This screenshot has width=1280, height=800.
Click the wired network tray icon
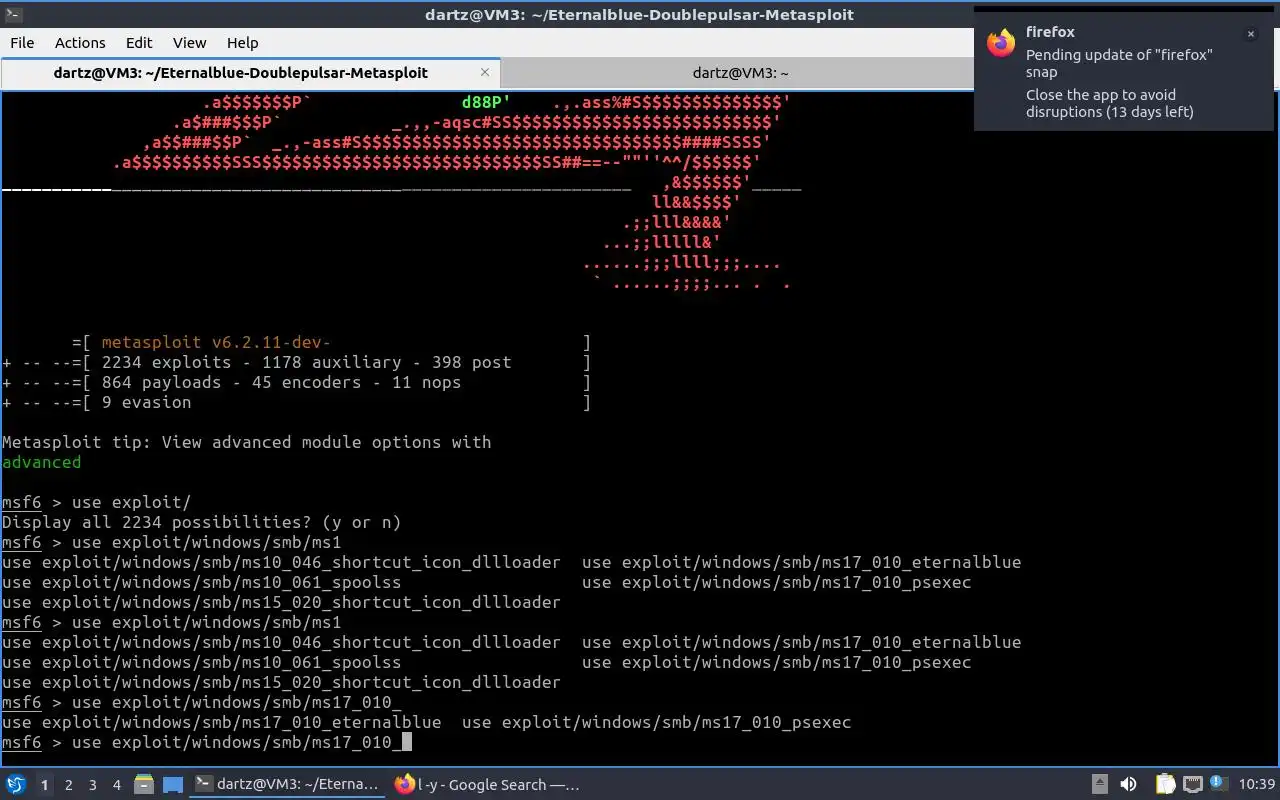(x=1192, y=785)
